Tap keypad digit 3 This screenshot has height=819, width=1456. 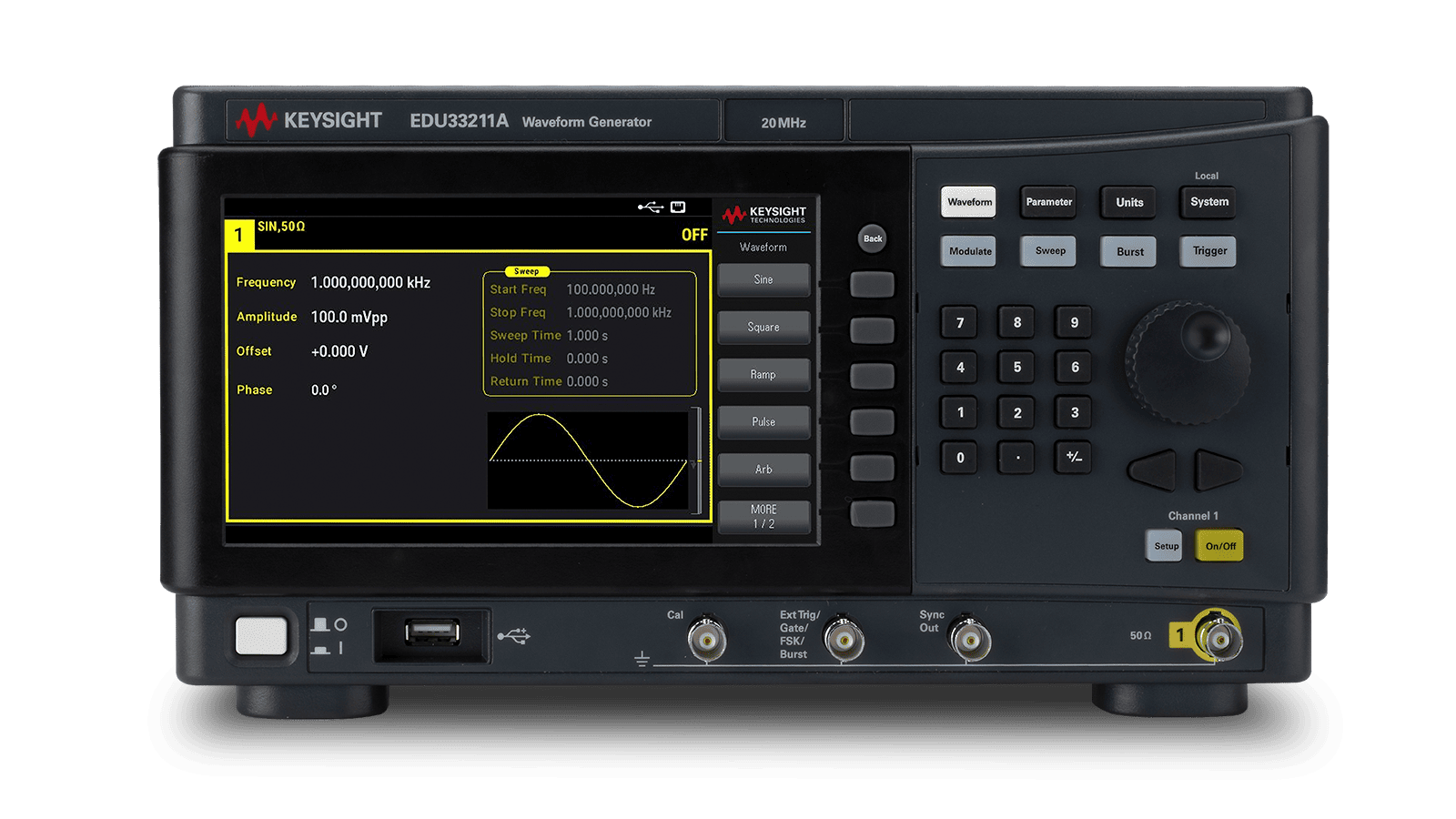(x=1074, y=412)
